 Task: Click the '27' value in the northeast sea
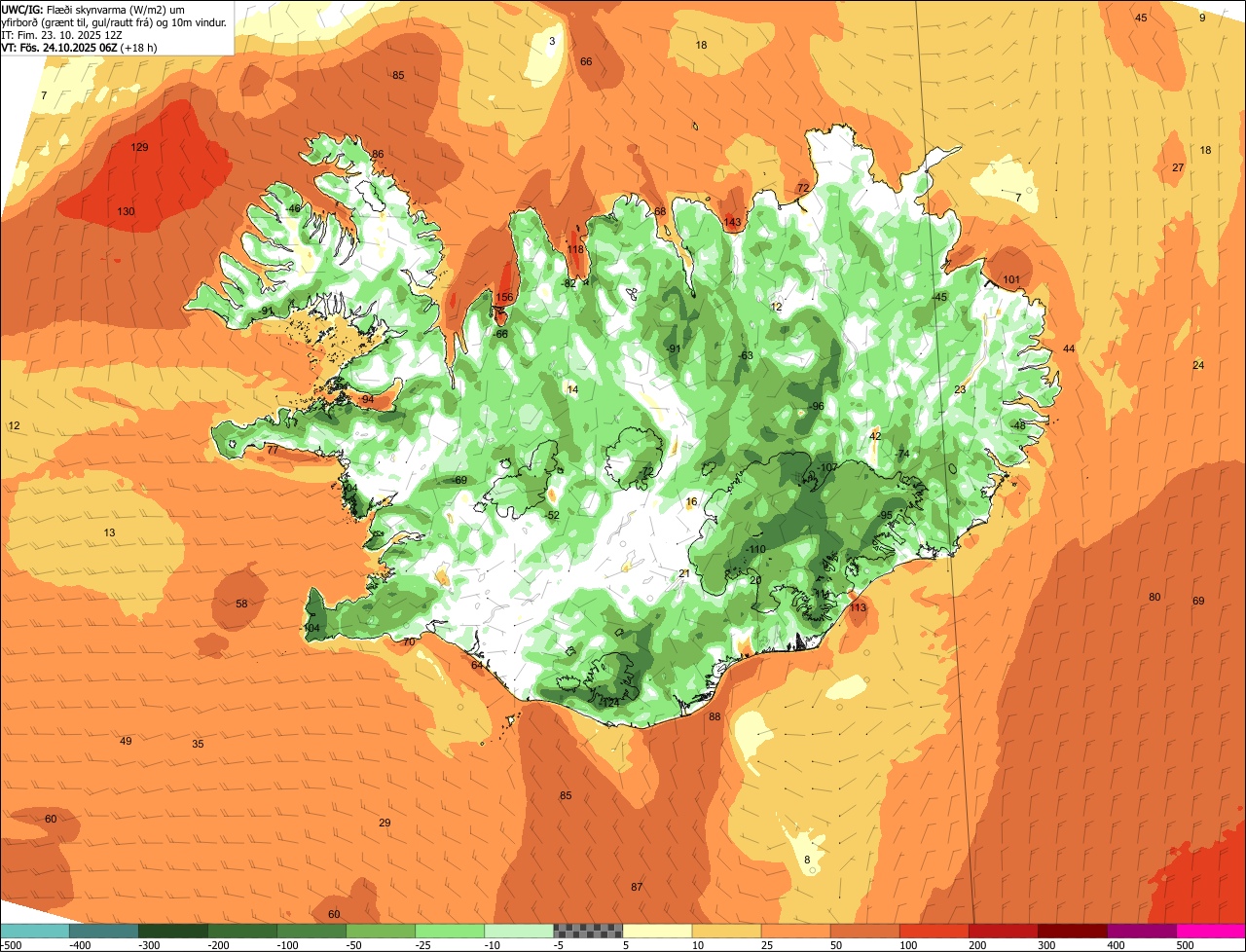1178,168
